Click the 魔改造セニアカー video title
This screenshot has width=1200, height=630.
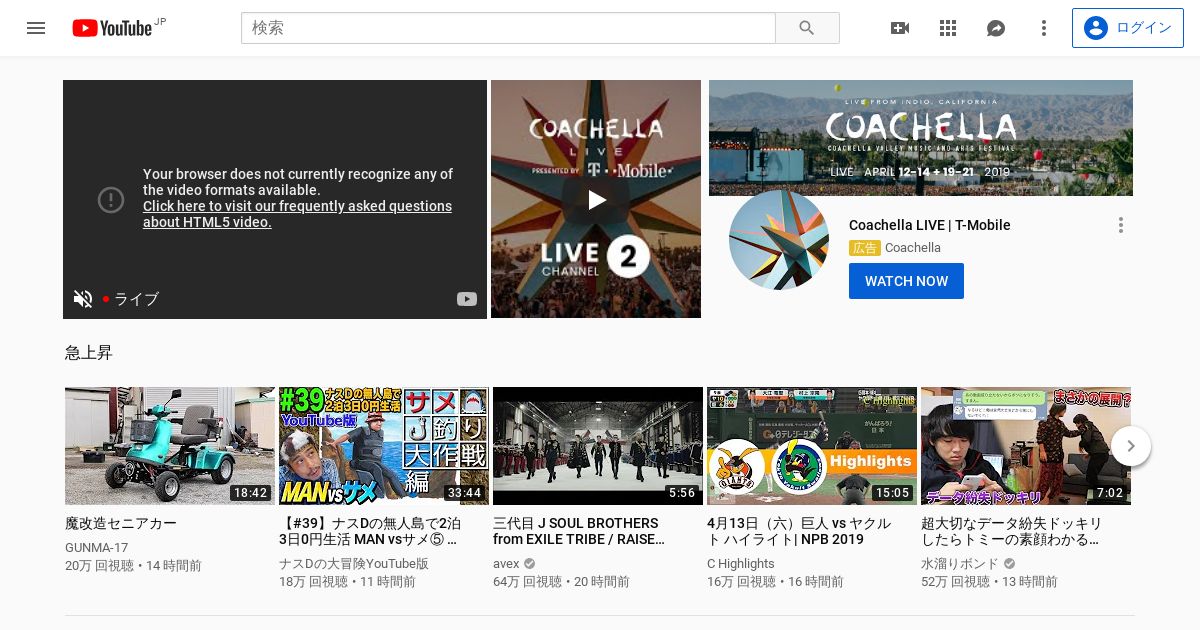[x=121, y=523]
